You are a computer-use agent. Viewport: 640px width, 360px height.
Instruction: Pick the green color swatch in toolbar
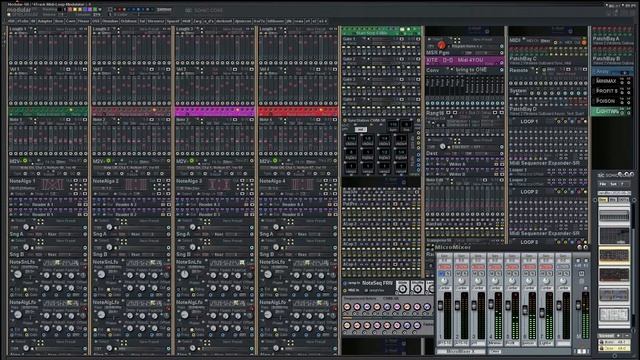[x=95, y=9]
